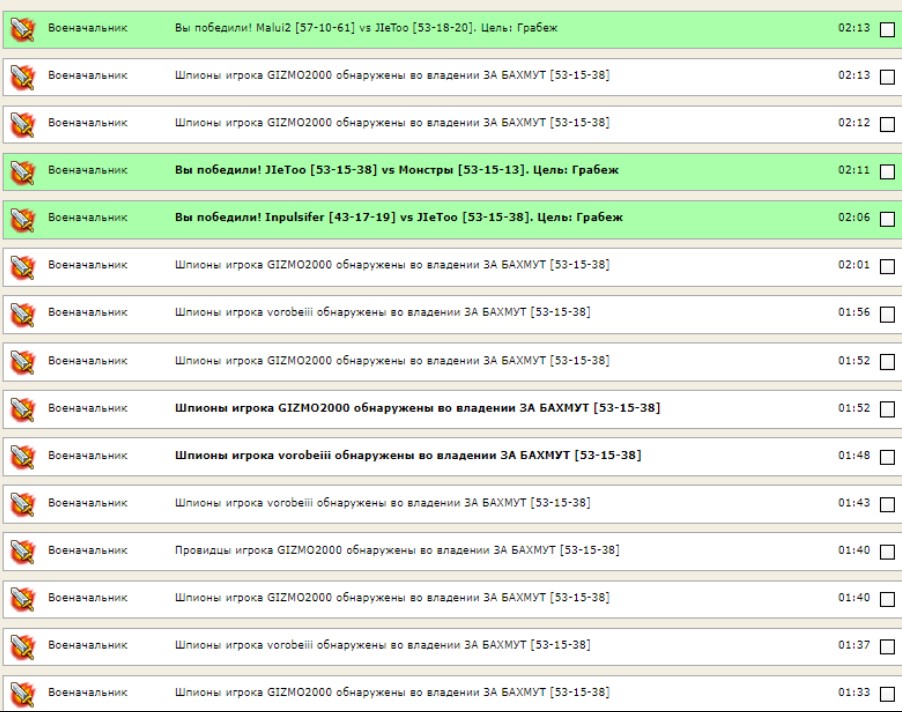Select the checkbox of the 01:43 vorobeiii report
This screenshot has width=902, height=712.
point(887,504)
